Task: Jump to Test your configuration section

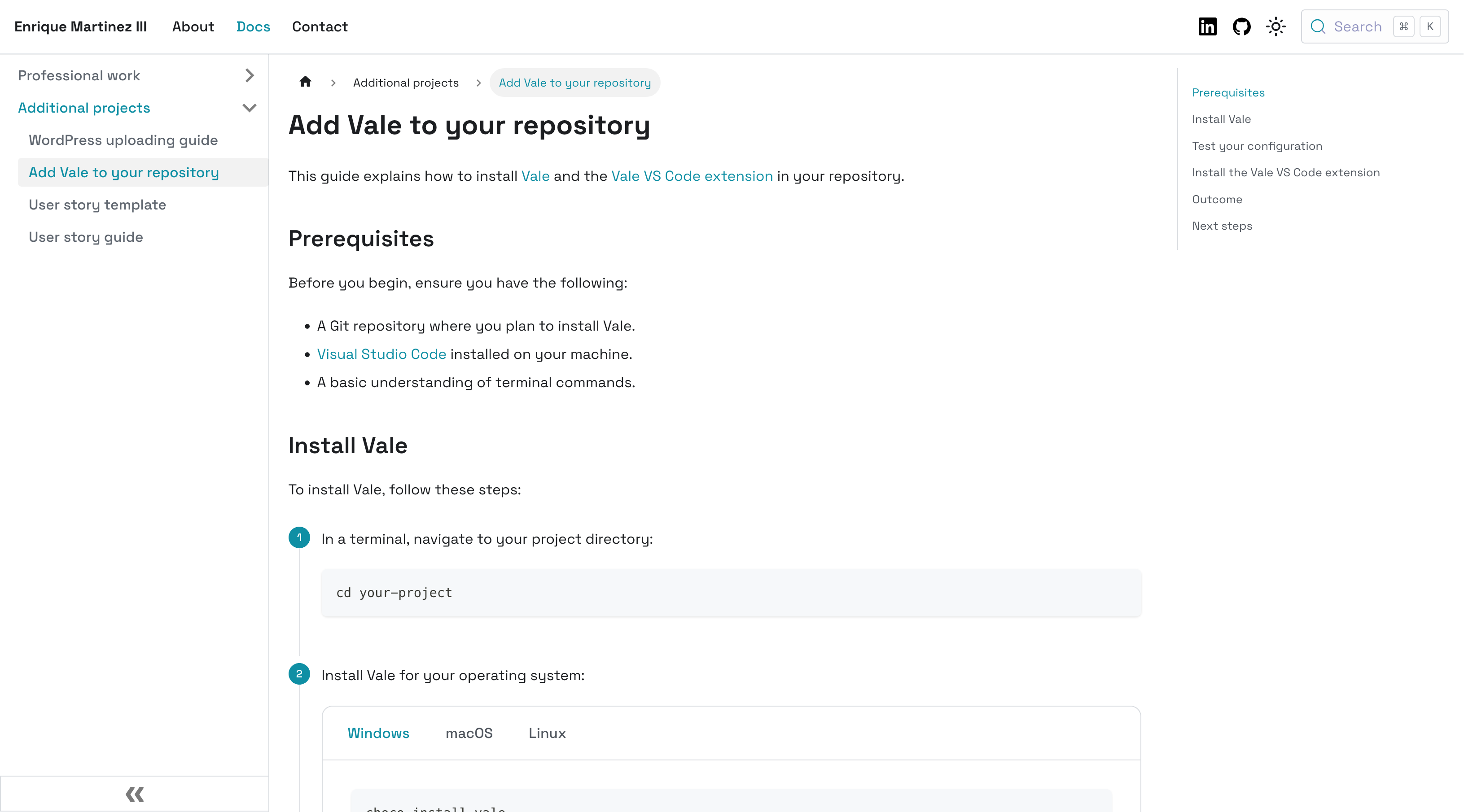Action: pyautogui.click(x=1257, y=146)
